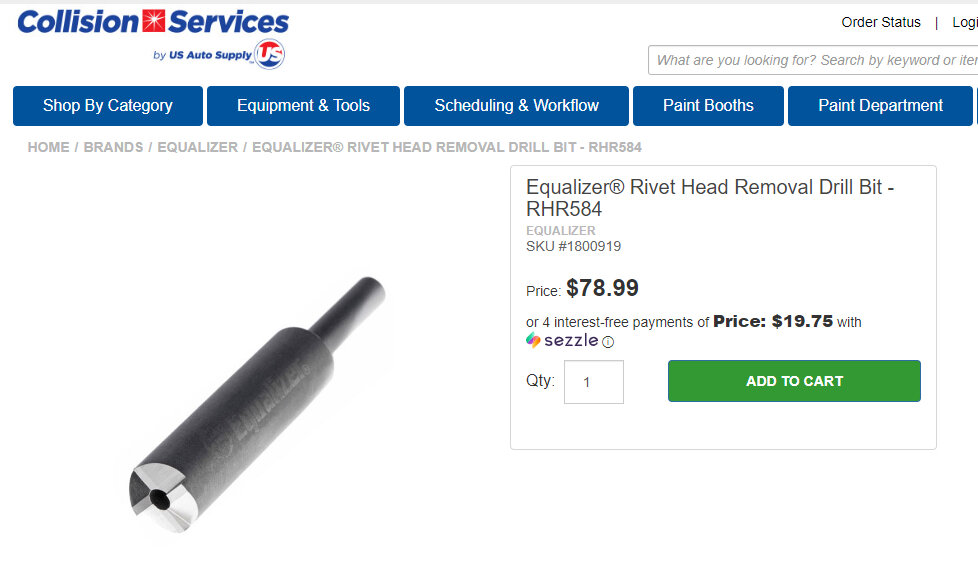Click the rivet drill bit product image
Screen dimensions: 978x572
[x=255, y=410]
